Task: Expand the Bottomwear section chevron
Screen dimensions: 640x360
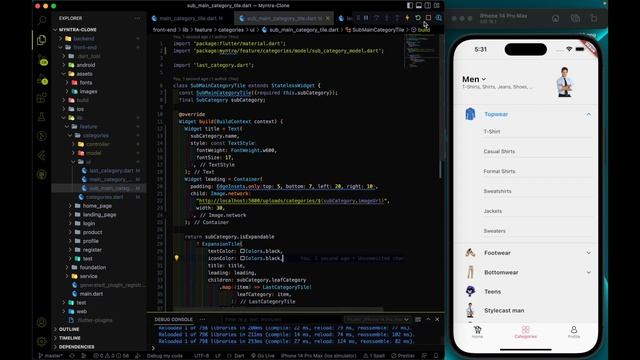Action: tap(588, 272)
